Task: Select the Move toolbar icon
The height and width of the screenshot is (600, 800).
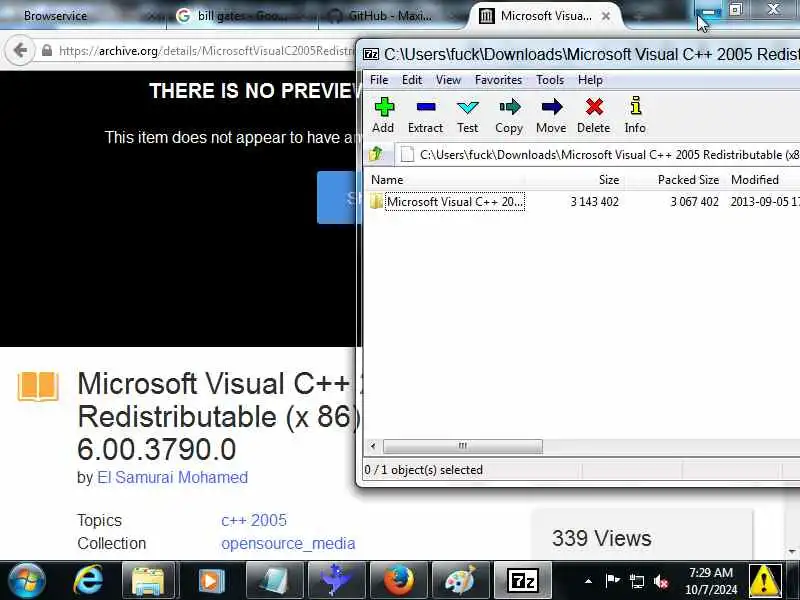Action: click(x=551, y=116)
